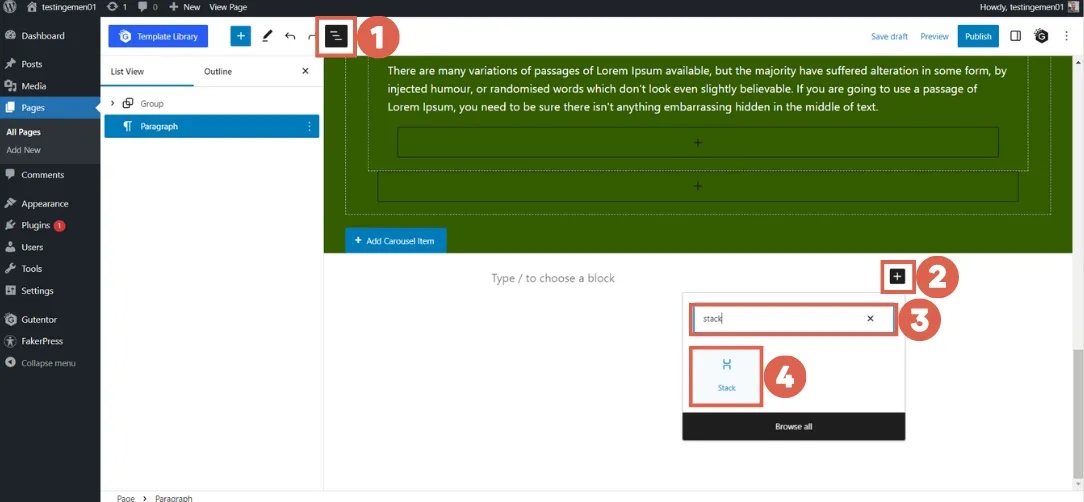Insert the Stack block

(x=727, y=375)
